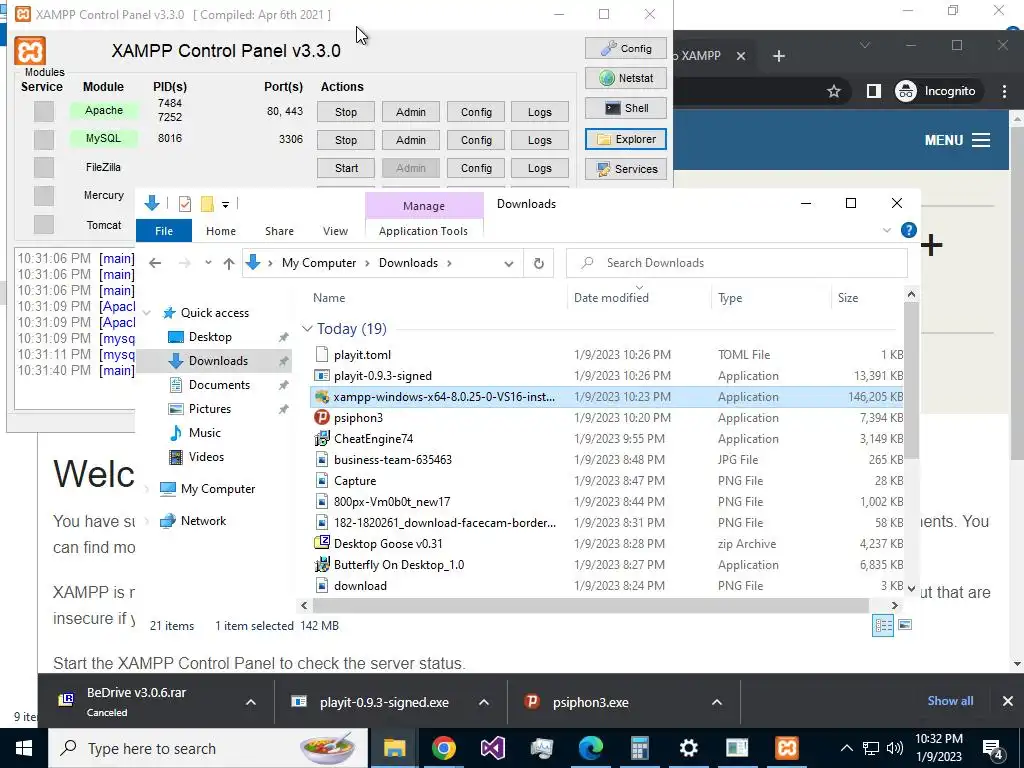Open MySQL Config options
This screenshot has height=768, width=1024.
[x=476, y=140]
